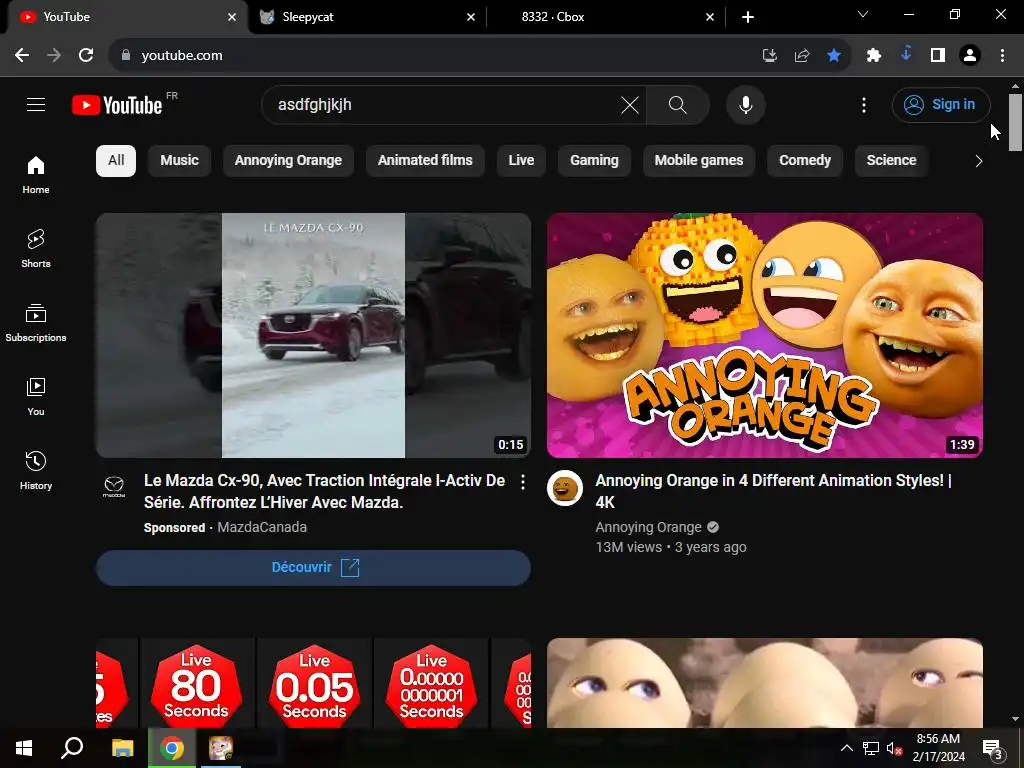
Task: Play the Mazda CX-90 ad thumbnail
Action: [313, 335]
